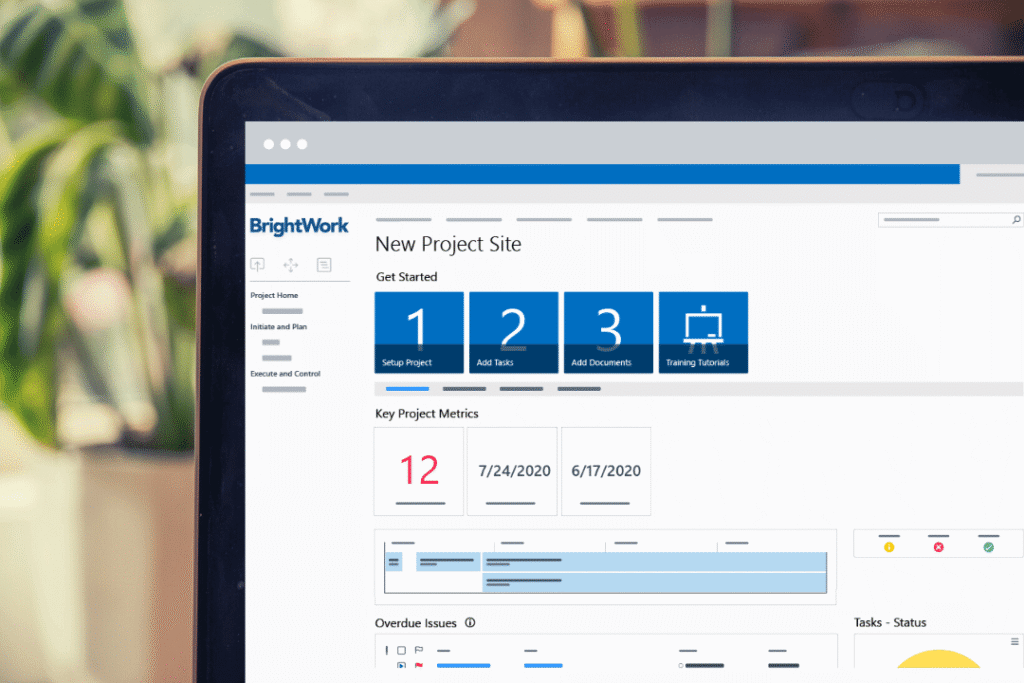Select the flag column header toggle
The height and width of the screenshot is (683, 1024).
coord(419,650)
